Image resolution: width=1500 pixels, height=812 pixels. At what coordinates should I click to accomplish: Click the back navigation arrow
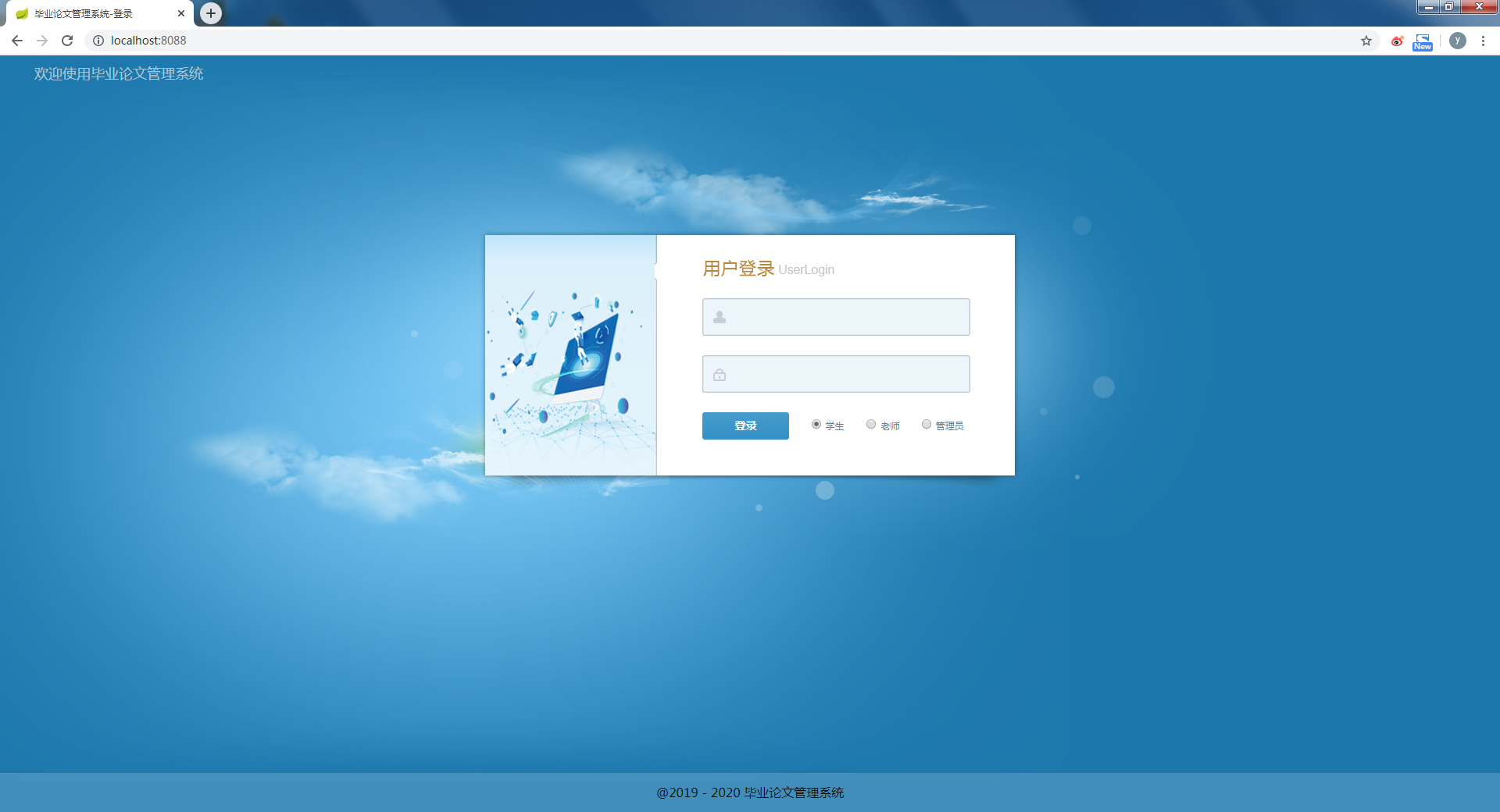click(x=16, y=41)
